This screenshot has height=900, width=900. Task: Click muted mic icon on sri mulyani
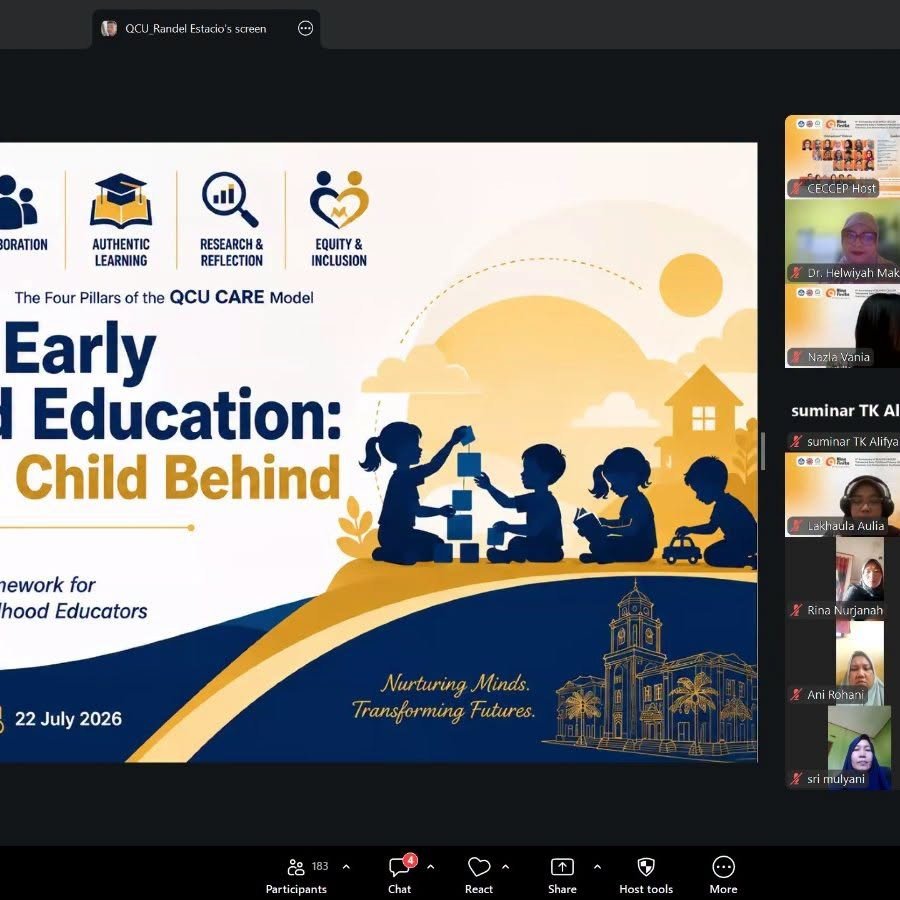[796, 779]
